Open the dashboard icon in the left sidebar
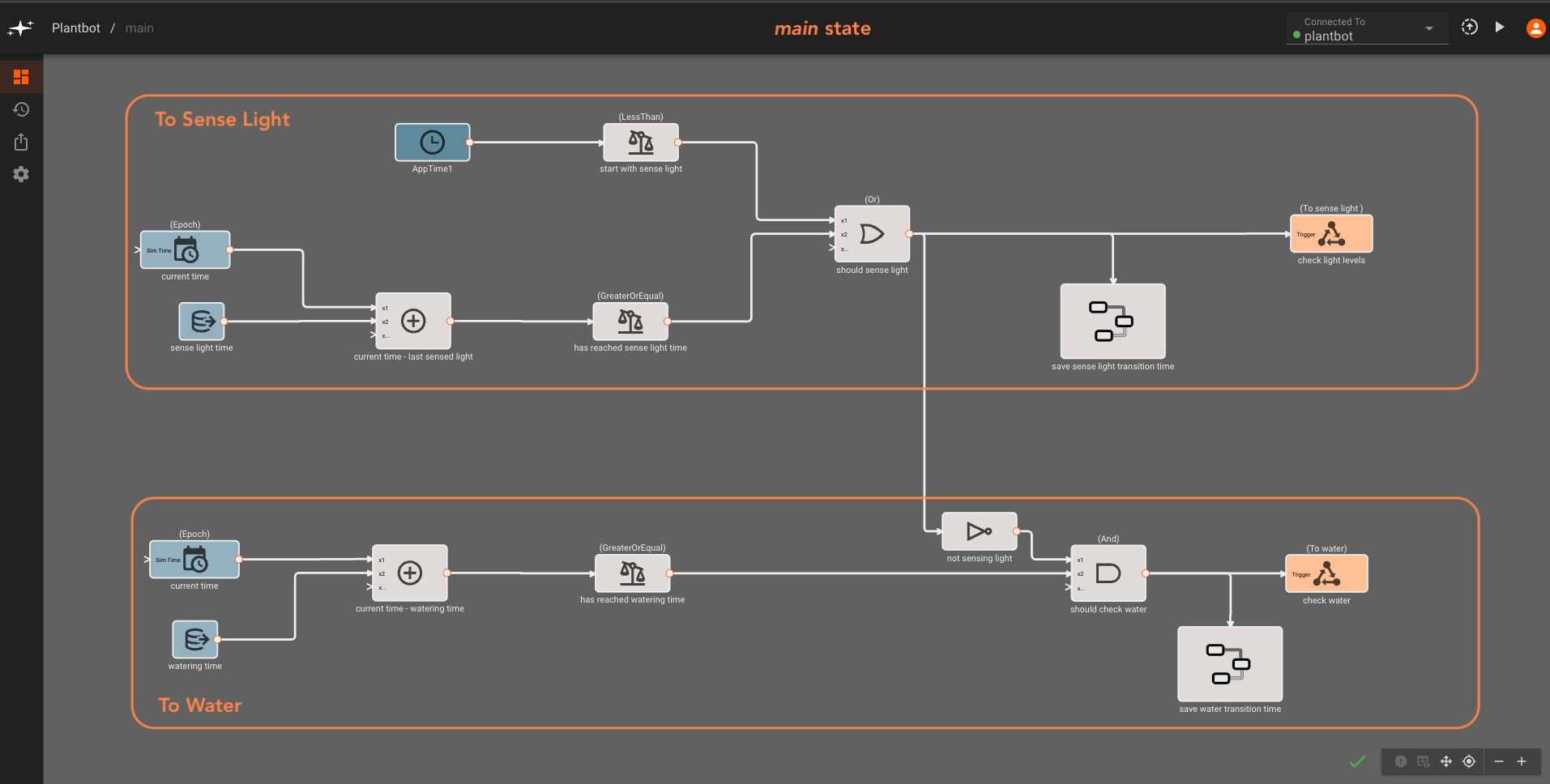 [x=21, y=77]
